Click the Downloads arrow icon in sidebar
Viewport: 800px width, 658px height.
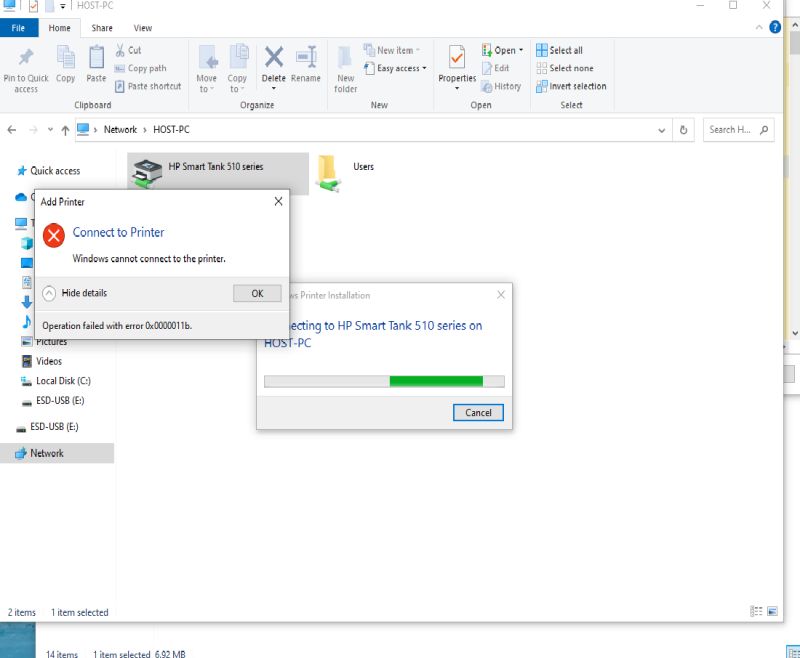(27, 302)
